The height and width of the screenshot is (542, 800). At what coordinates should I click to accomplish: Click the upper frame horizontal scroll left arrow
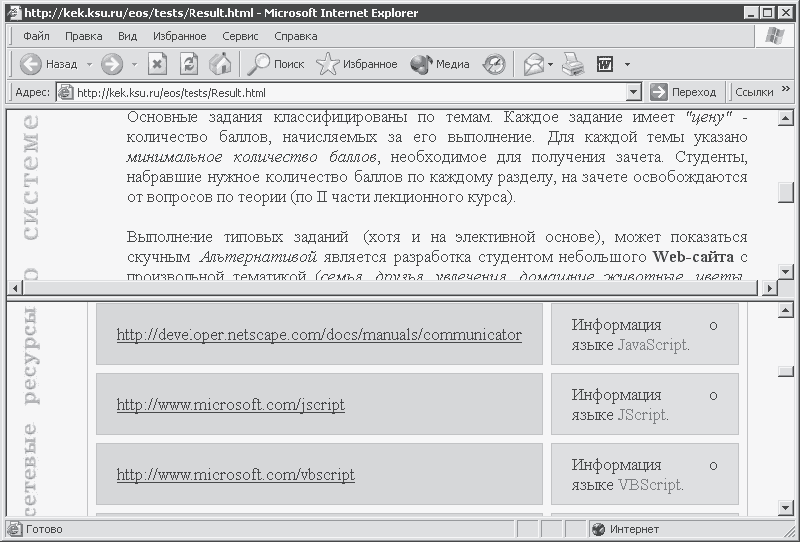[x=15, y=288]
